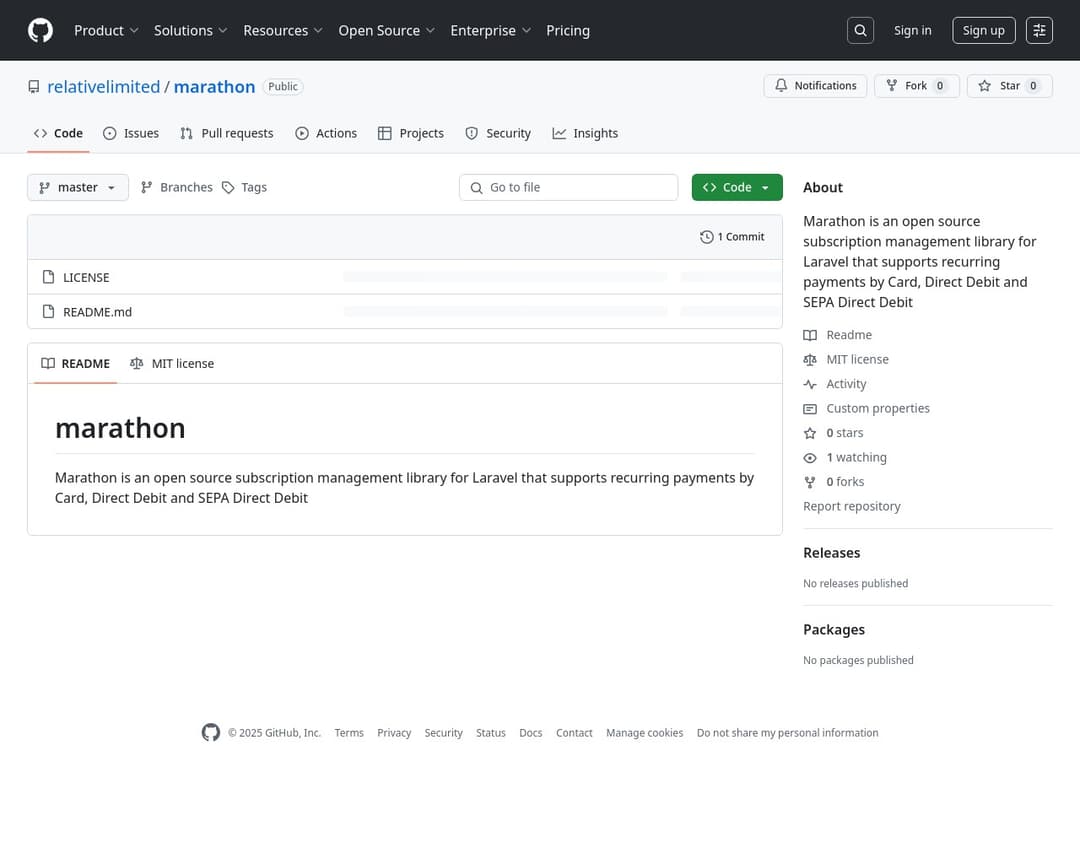Open footer Privacy link

394,733
